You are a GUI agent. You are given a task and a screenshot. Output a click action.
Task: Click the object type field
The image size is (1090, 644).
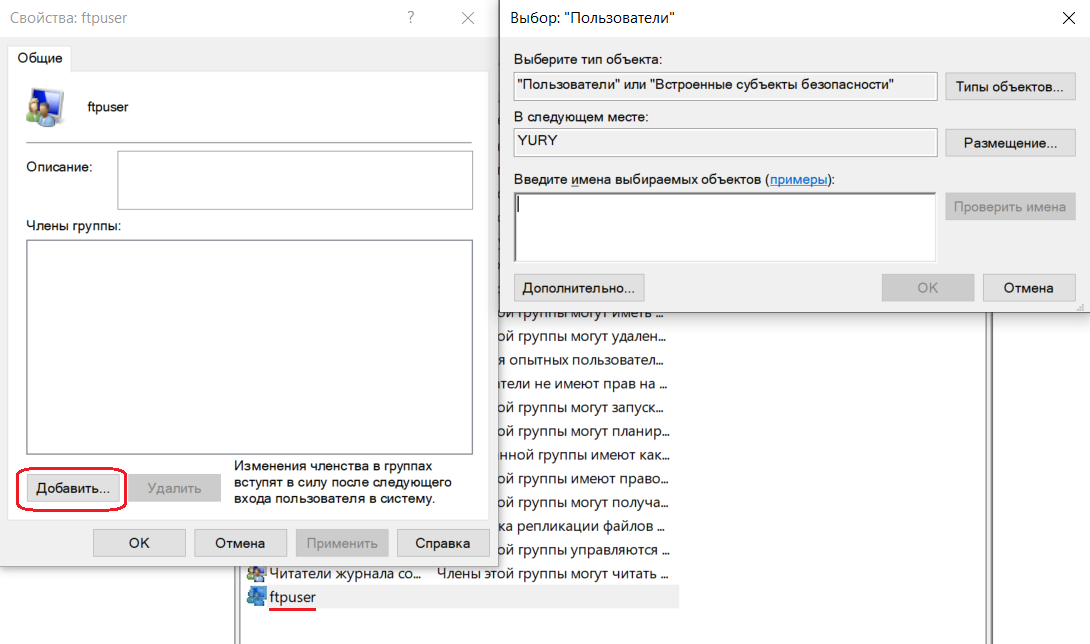(x=725, y=86)
